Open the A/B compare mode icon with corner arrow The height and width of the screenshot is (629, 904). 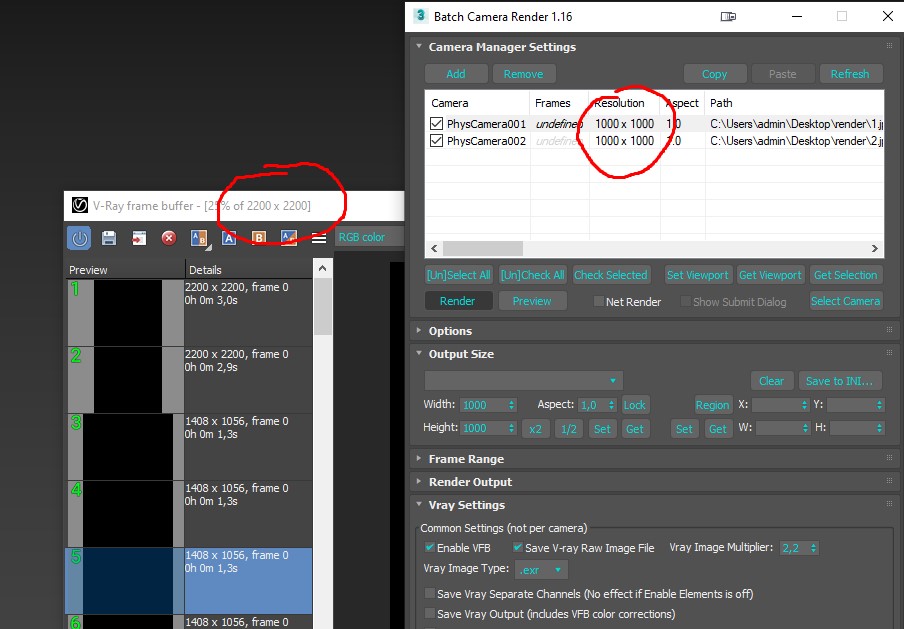[199, 238]
